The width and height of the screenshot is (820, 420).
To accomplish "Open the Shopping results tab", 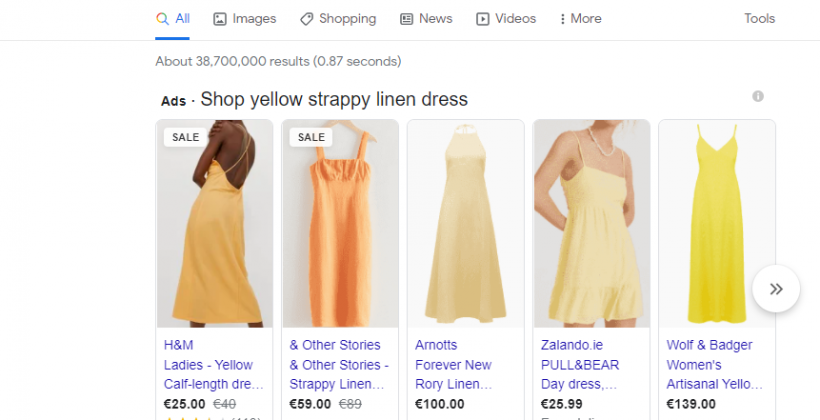I will (x=338, y=19).
